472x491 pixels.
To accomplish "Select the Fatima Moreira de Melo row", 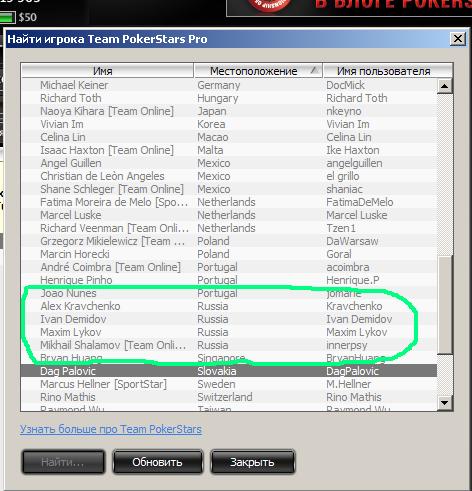I will [x=229, y=202].
